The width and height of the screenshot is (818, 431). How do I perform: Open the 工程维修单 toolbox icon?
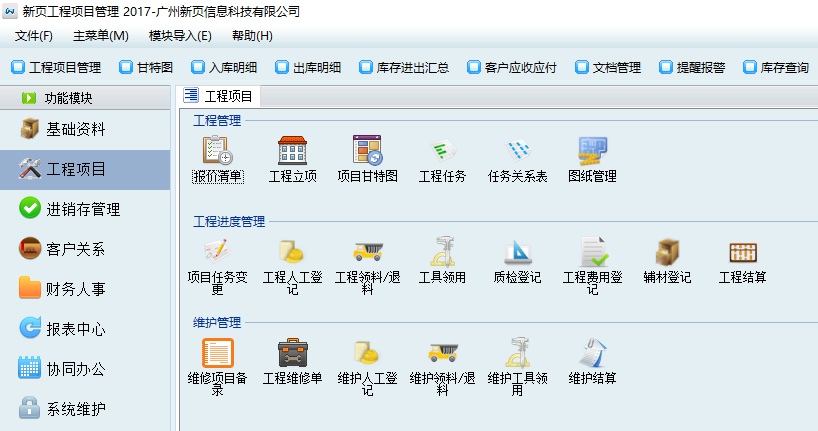tap(292, 353)
